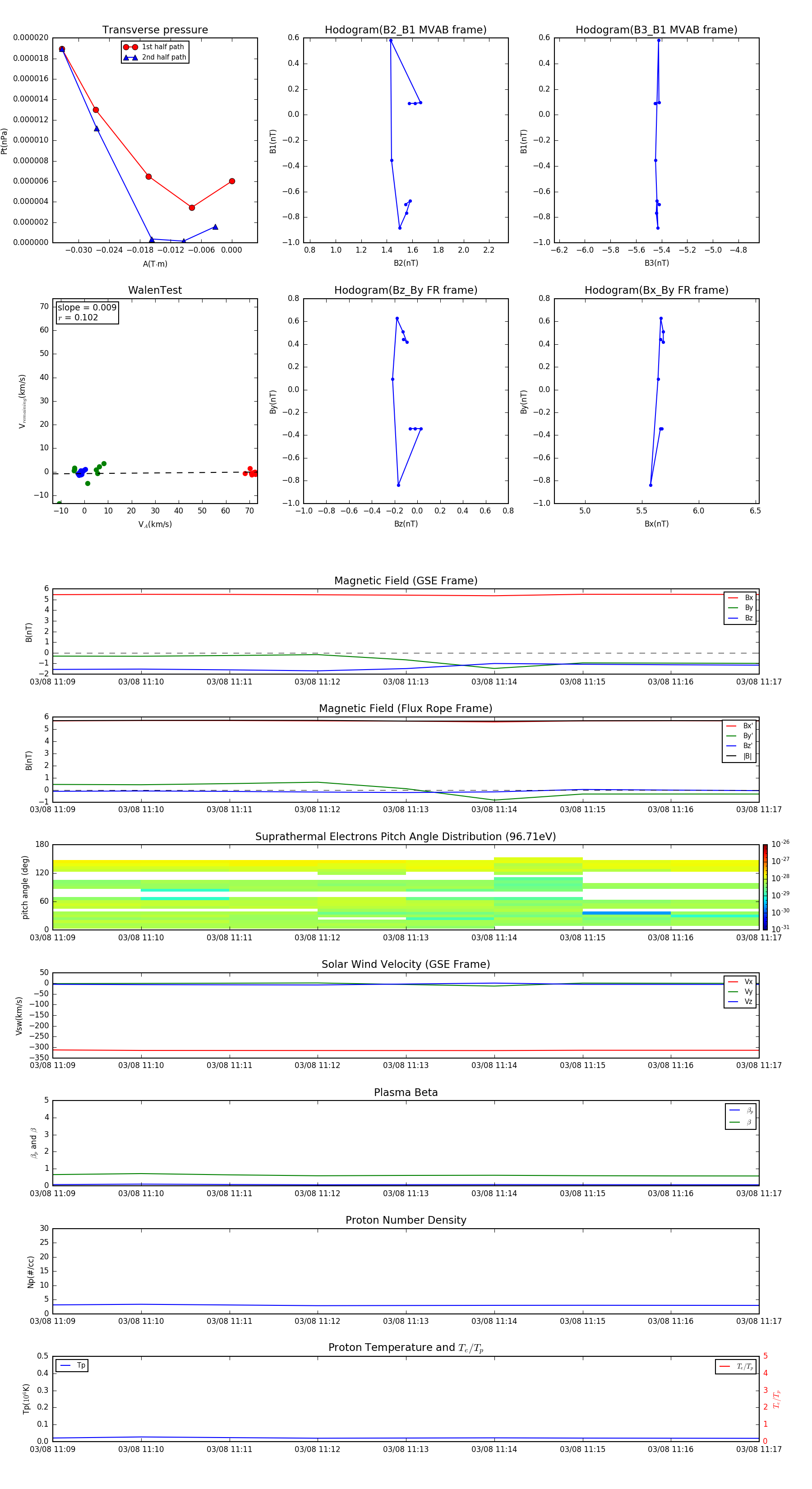812x1489 pixels.
Task: Click 'Magnetic Field (Flux Rope Frame)' title
Action: pyautogui.click(x=406, y=709)
